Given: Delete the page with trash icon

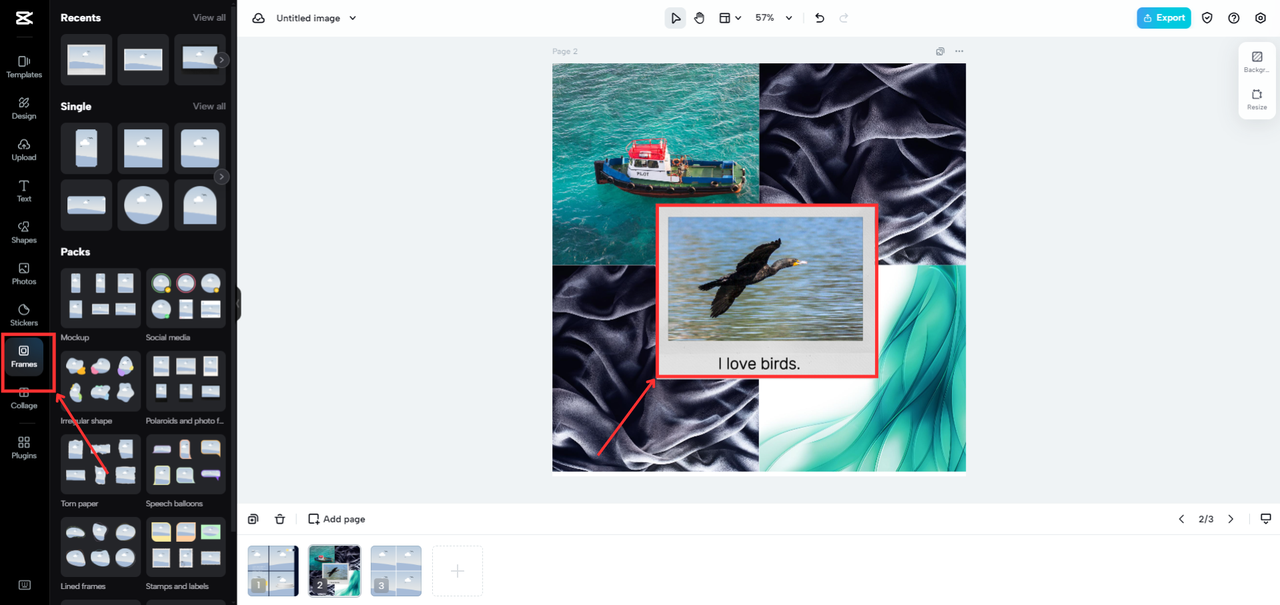Looking at the screenshot, I should 280,519.
